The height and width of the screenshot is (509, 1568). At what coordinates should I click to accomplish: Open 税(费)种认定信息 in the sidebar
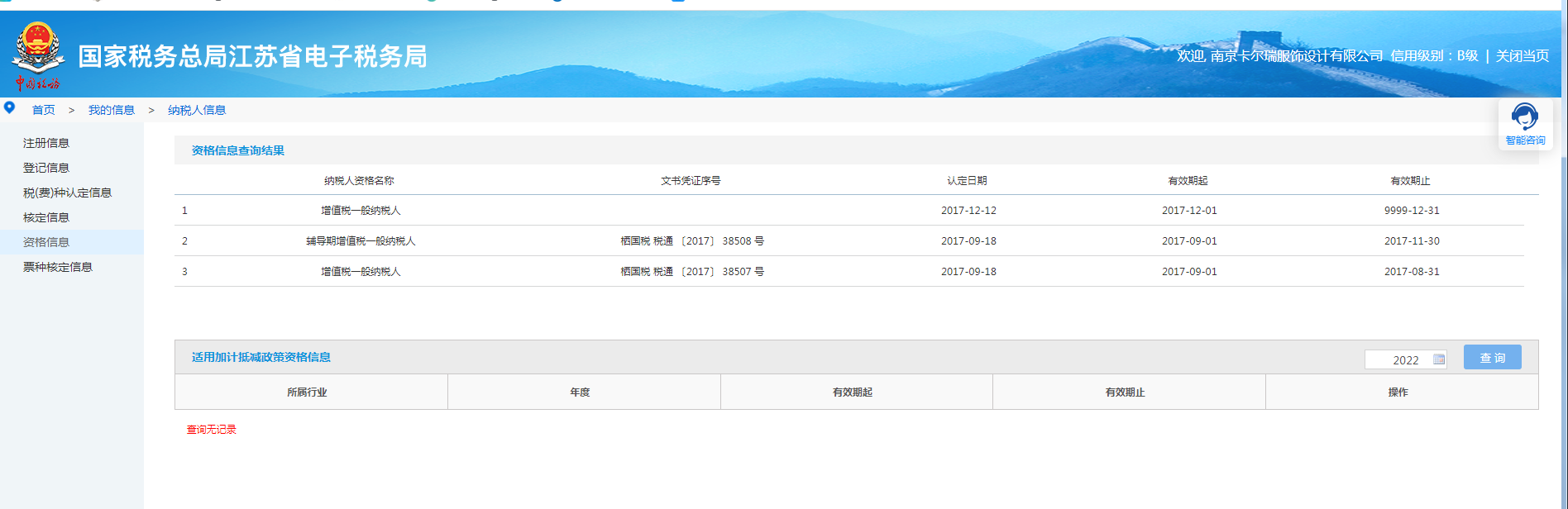[67, 193]
